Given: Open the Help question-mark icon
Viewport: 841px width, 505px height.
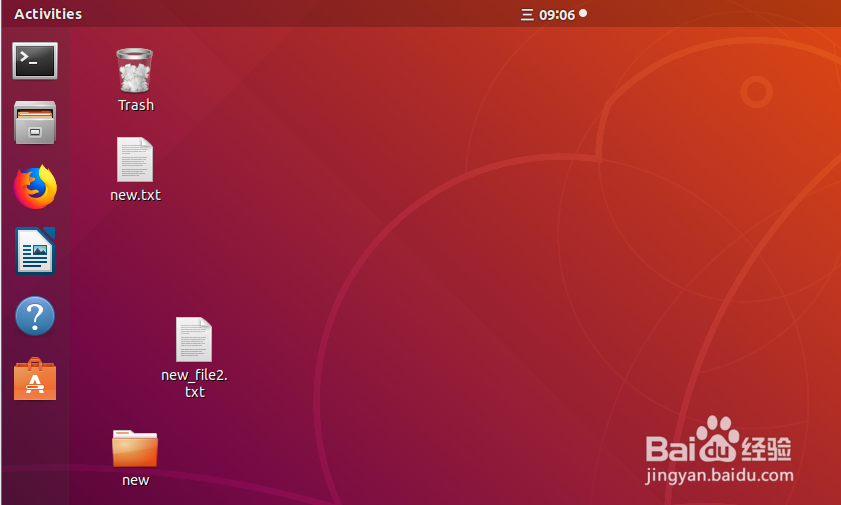Looking at the screenshot, I should (35, 316).
